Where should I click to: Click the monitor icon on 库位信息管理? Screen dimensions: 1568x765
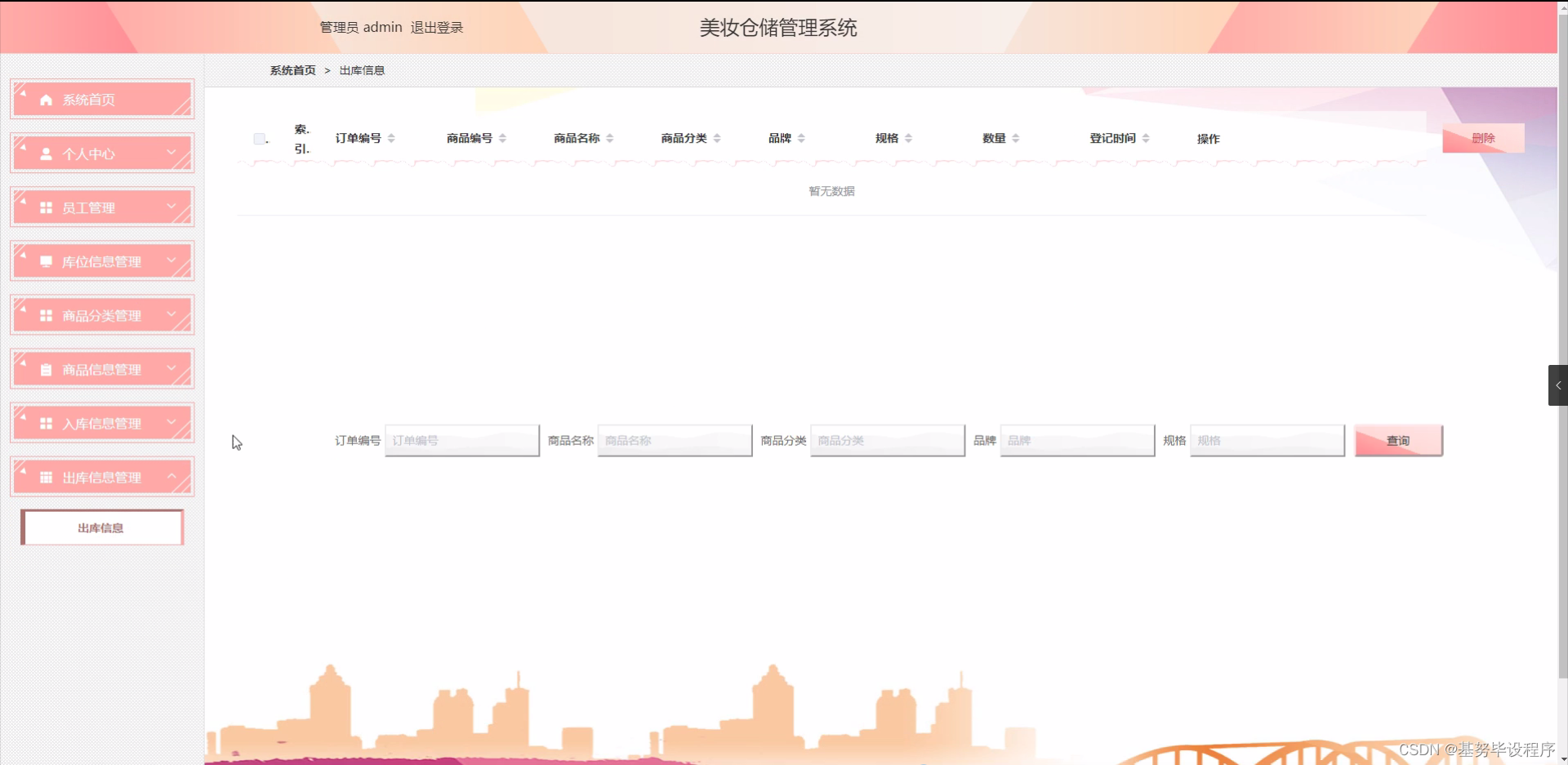tap(45, 260)
